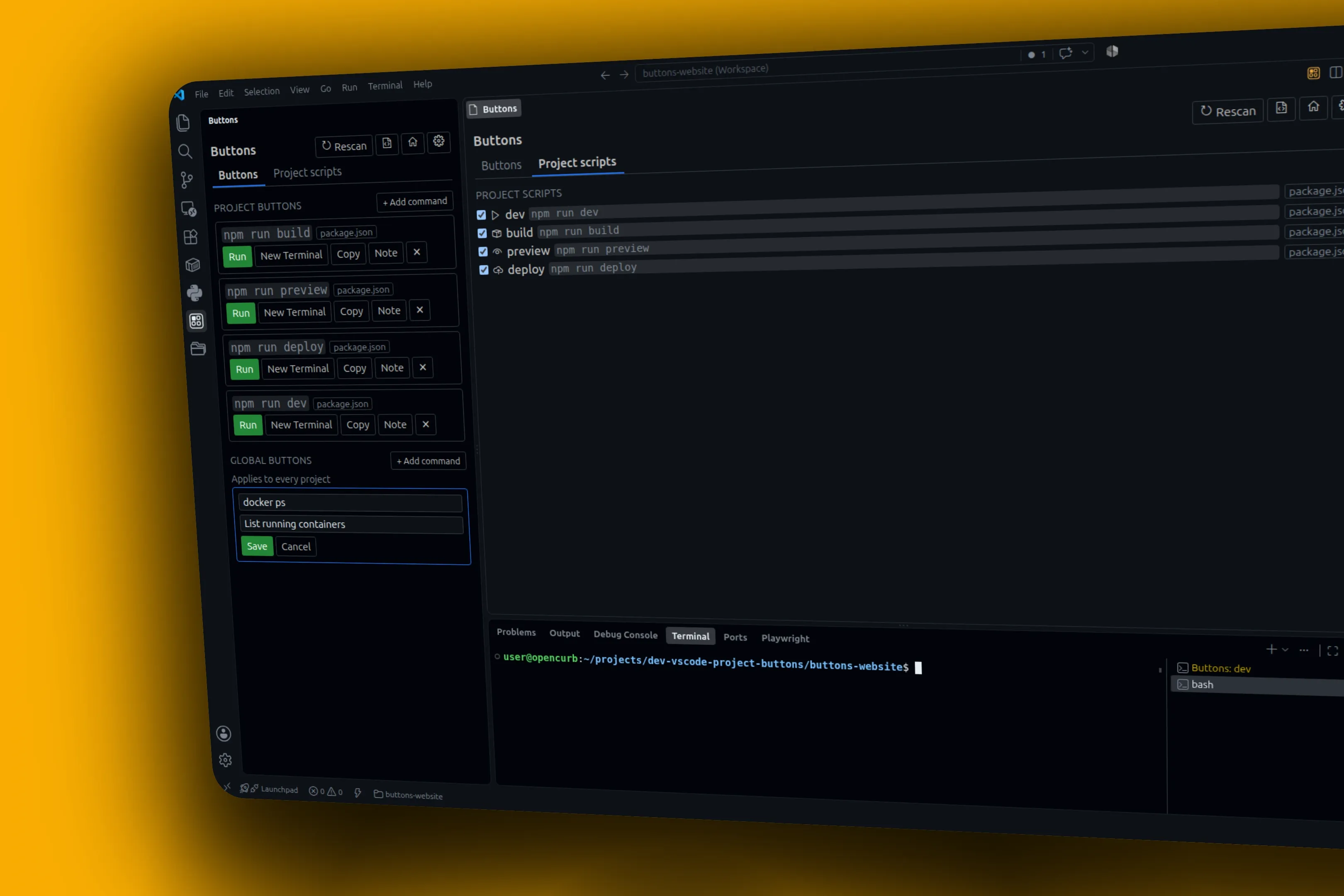This screenshot has height=896, width=1344.
Task: Open the Manage gear in activity bar
Action: tap(225, 760)
